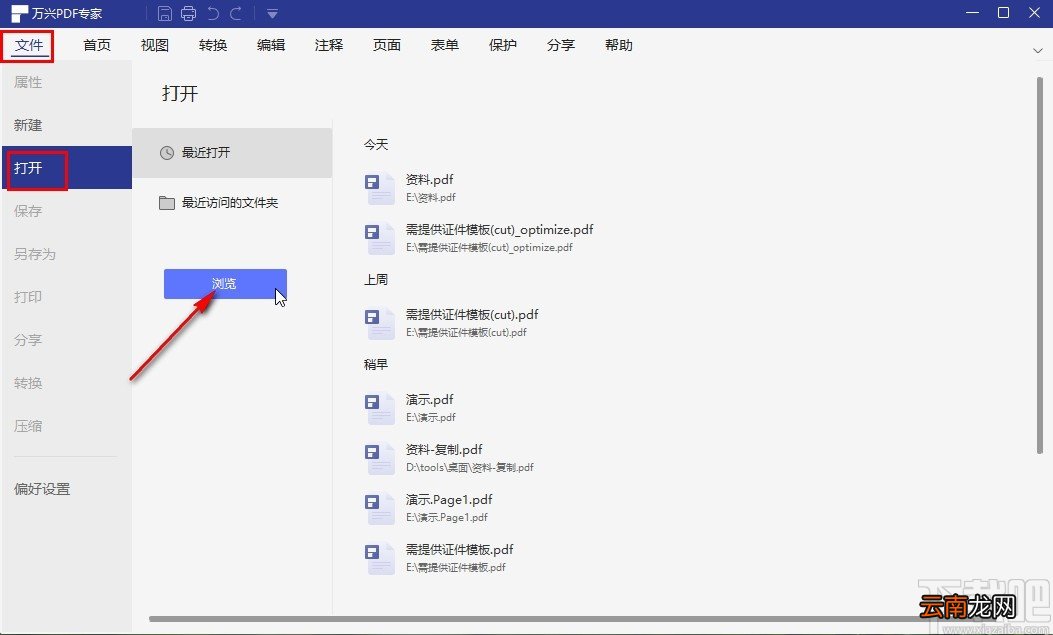Select 打开 in the sidebar
Screen dimensions: 1053x635
click(66, 167)
